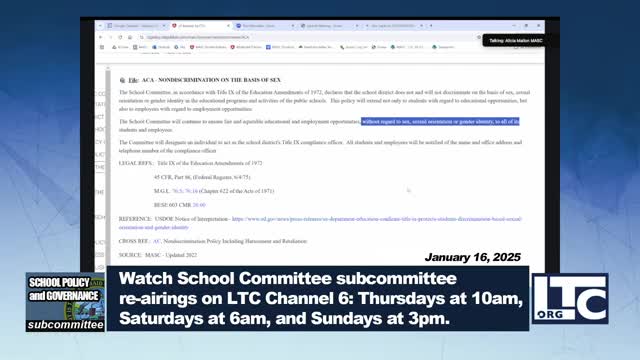Image resolution: width=640 pixels, height=360 pixels.
Task: Switch to the third browser tab
Action: (264, 26)
